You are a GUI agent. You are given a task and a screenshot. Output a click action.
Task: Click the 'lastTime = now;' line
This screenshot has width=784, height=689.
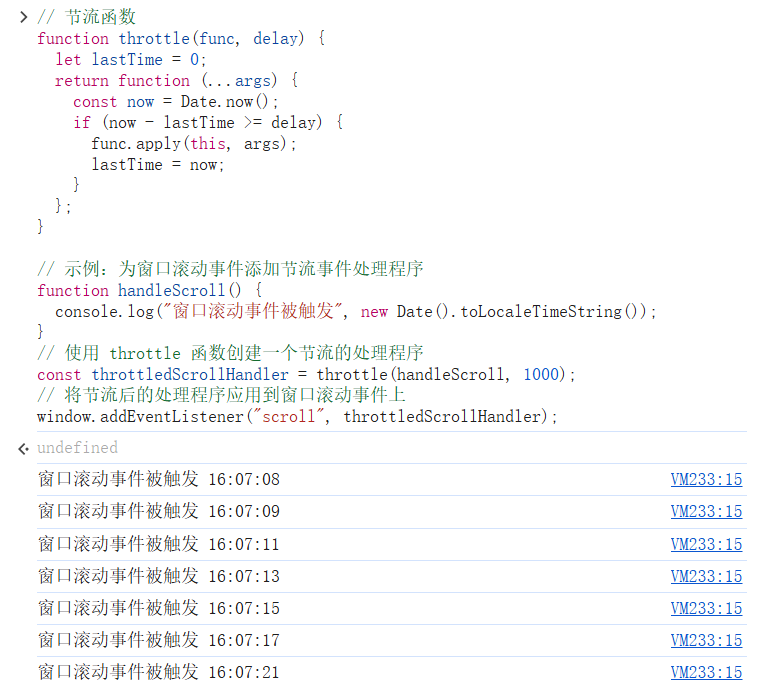coord(158,164)
